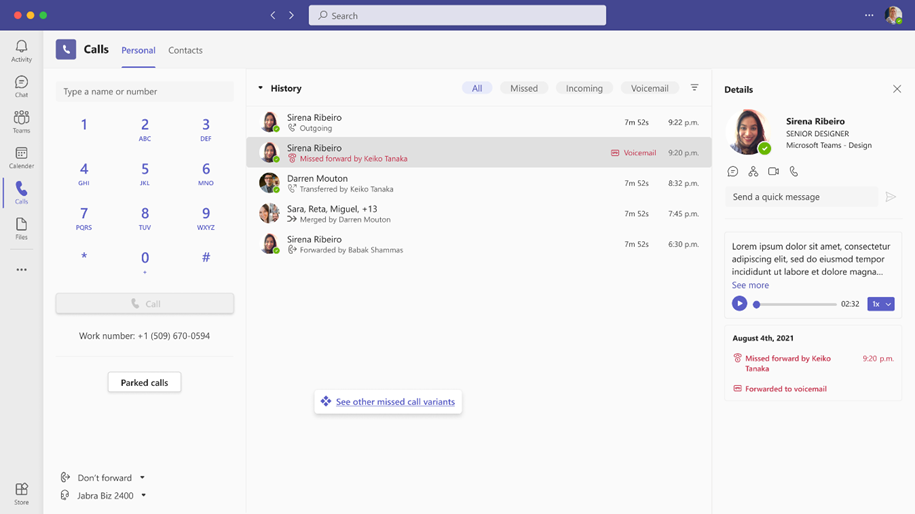This screenshot has width=915, height=514.
Task: Click the Type a name or number field
Action: tap(145, 92)
